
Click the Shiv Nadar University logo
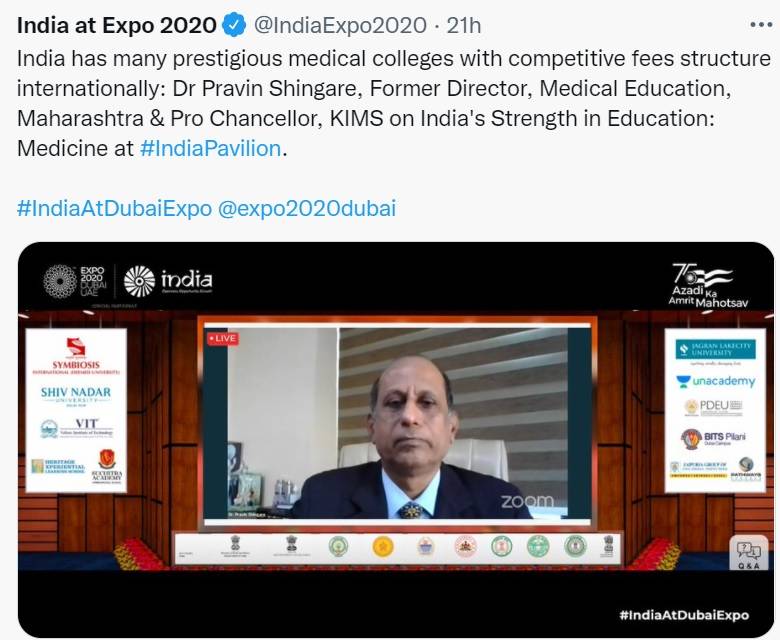click(76, 395)
